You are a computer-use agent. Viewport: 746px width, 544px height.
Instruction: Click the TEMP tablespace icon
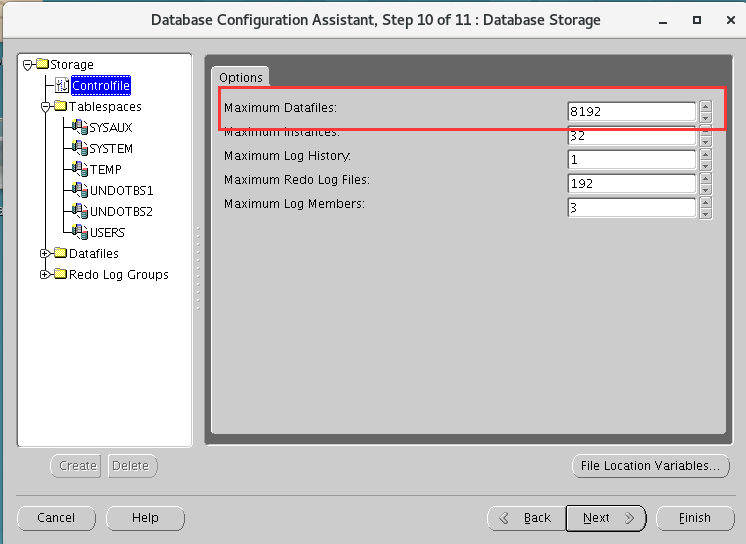point(80,170)
